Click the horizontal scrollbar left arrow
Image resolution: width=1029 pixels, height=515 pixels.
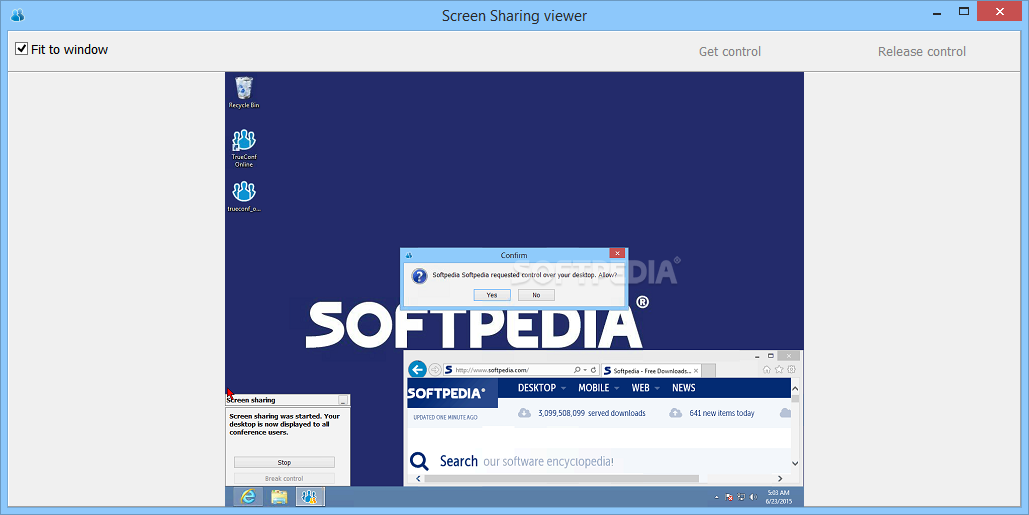[x=419, y=479]
